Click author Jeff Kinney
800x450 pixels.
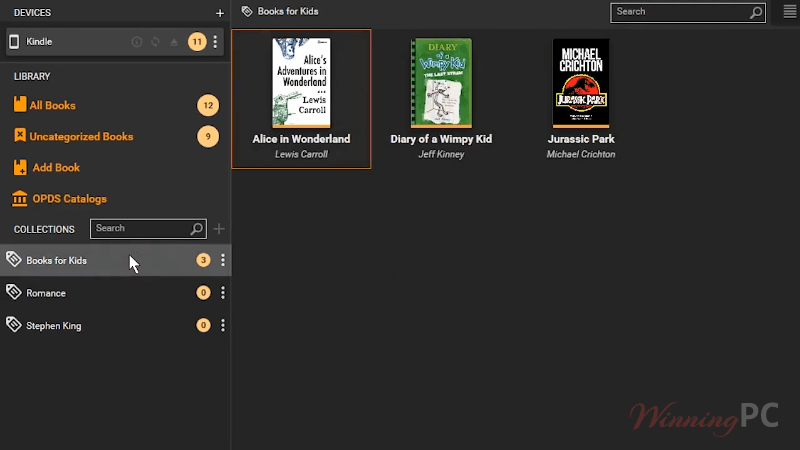coord(441,154)
